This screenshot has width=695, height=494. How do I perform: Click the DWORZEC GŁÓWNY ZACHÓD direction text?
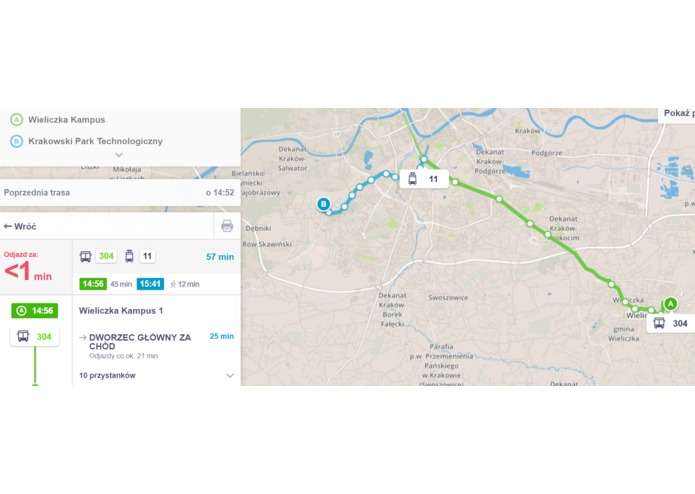tap(140, 342)
